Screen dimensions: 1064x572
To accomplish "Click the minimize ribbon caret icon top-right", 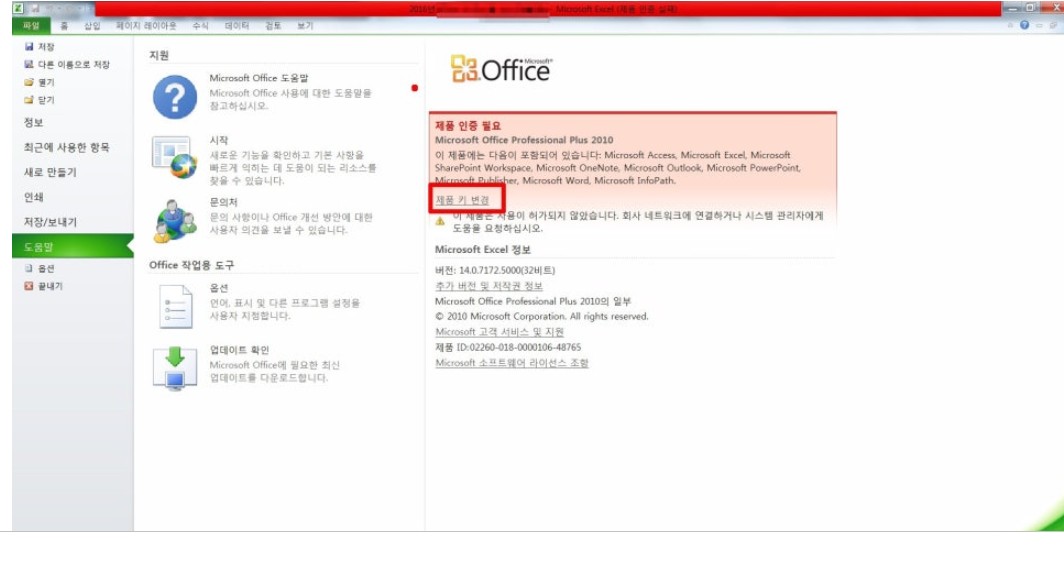I will point(1010,25).
